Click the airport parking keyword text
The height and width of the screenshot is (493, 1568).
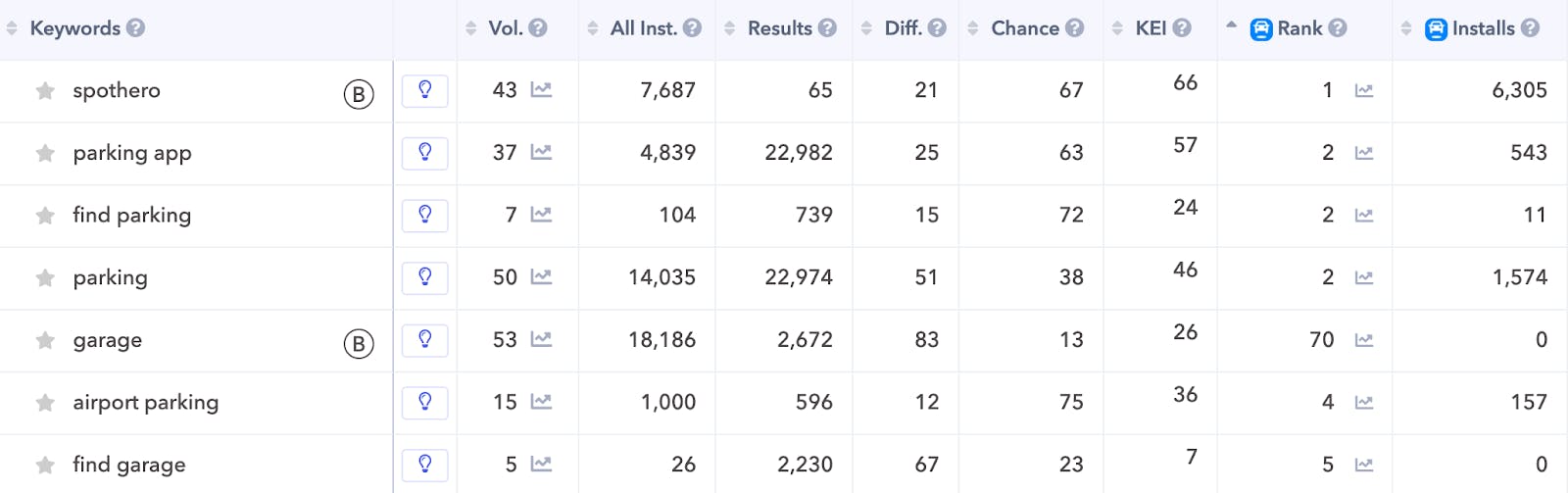[x=145, y=402]
